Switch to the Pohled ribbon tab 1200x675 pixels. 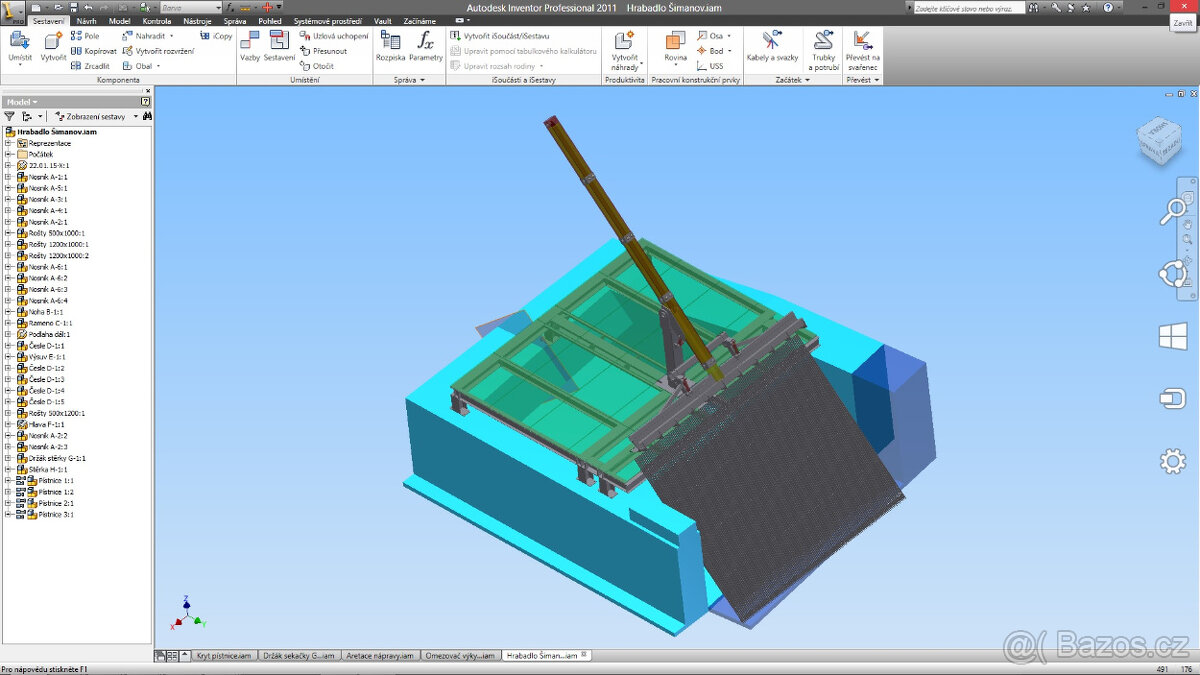[270, 20]
